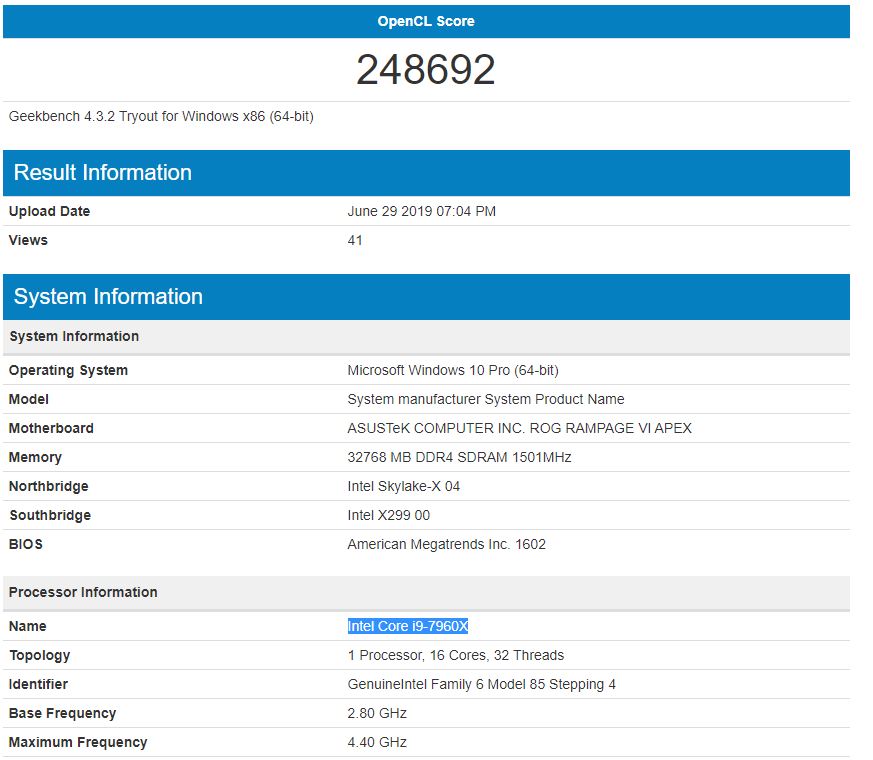Click the Identifier label
This screenshot has height=760, width=873.
click(38, 684)
